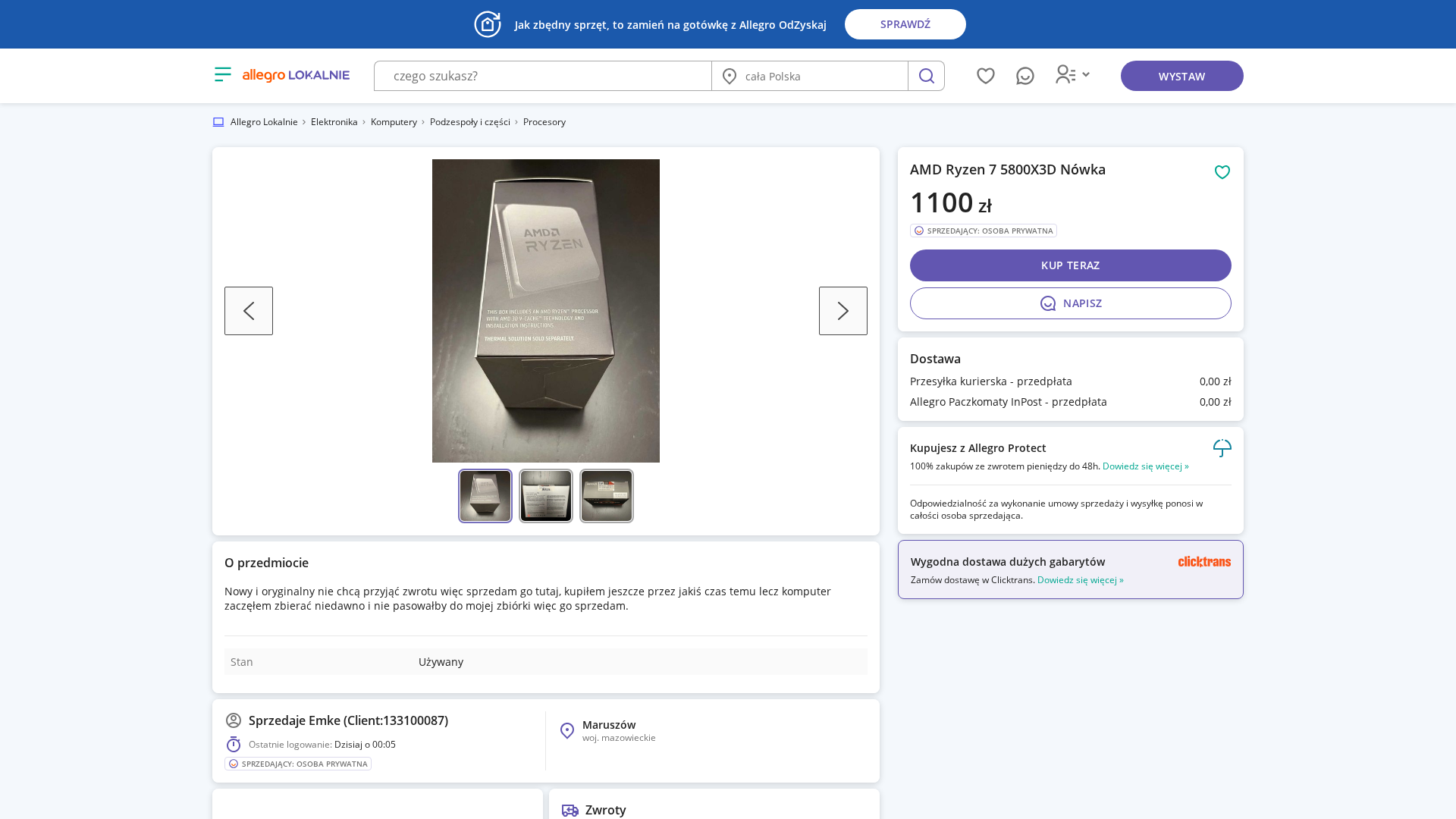
Task: Open the user account menu
Action: (1072, 74)
